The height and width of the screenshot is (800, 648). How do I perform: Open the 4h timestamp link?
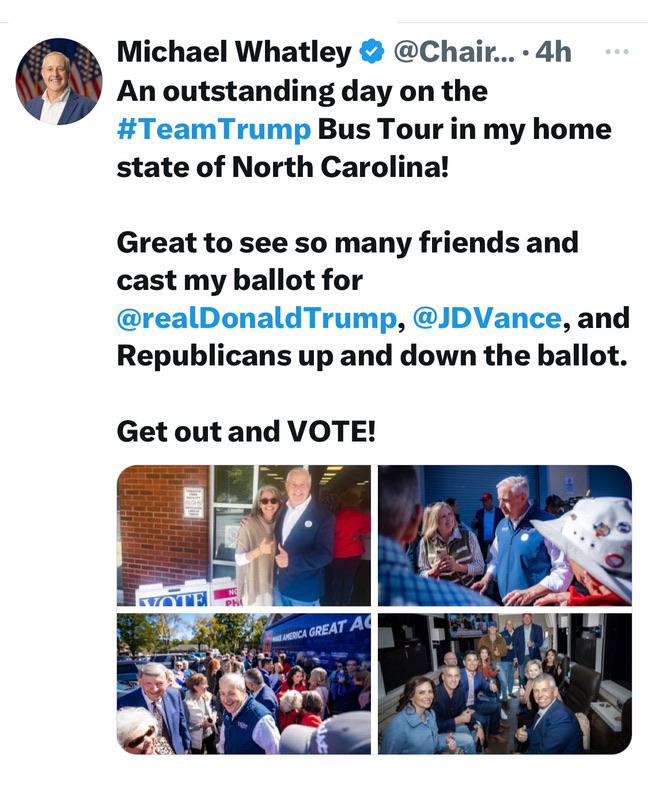(553, 52)
